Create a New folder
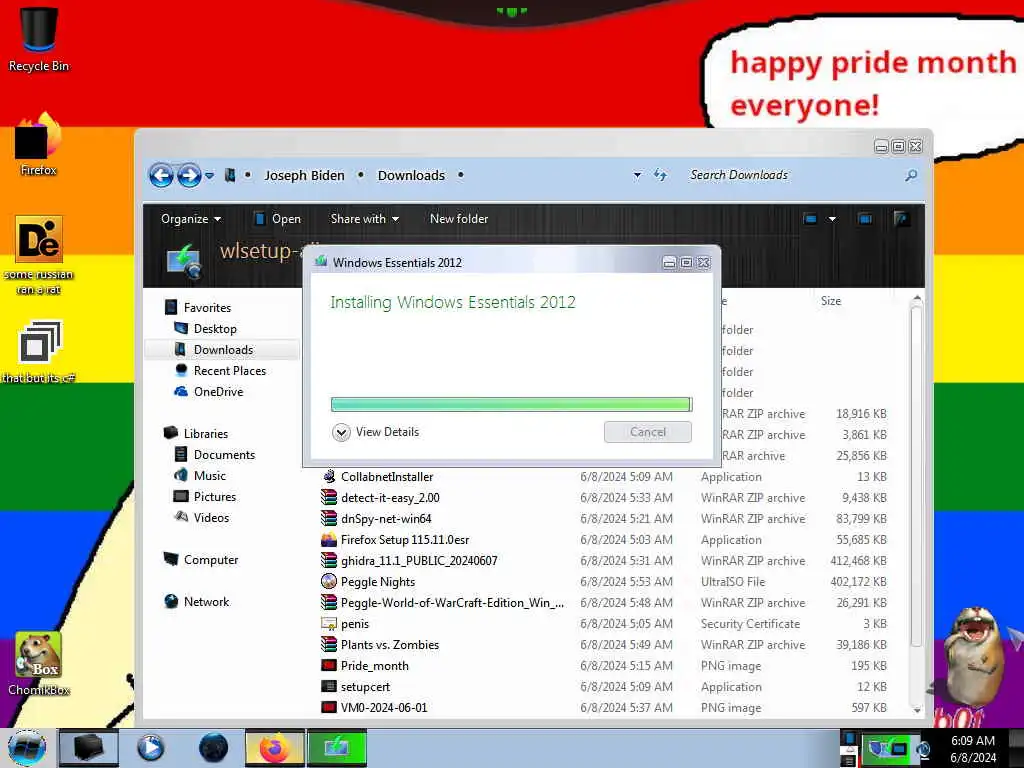The width and height of the screenshot is (1024, 768). tap(458, 219)
